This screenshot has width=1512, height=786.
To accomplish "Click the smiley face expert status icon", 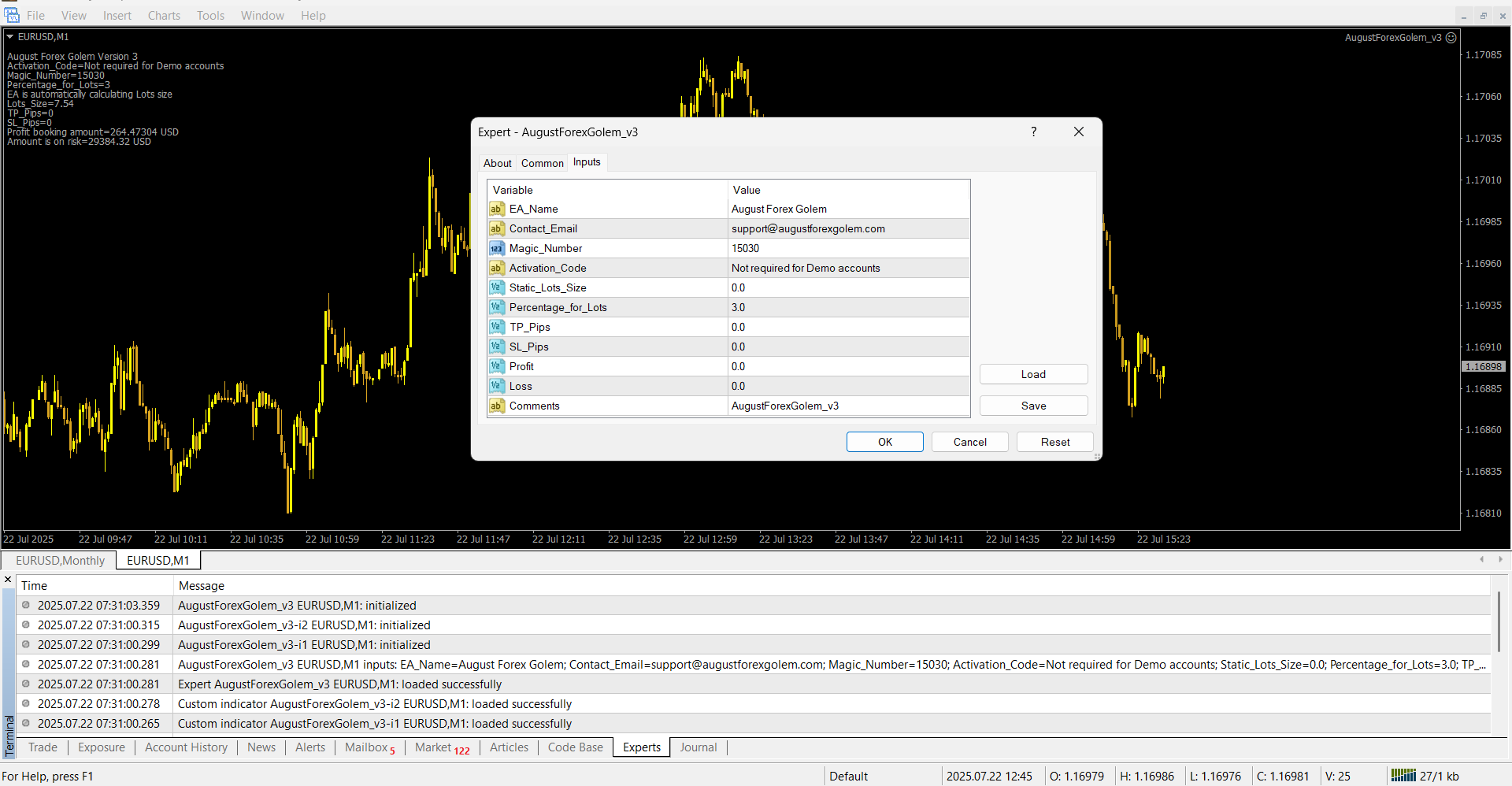I will coord(1451,37).
